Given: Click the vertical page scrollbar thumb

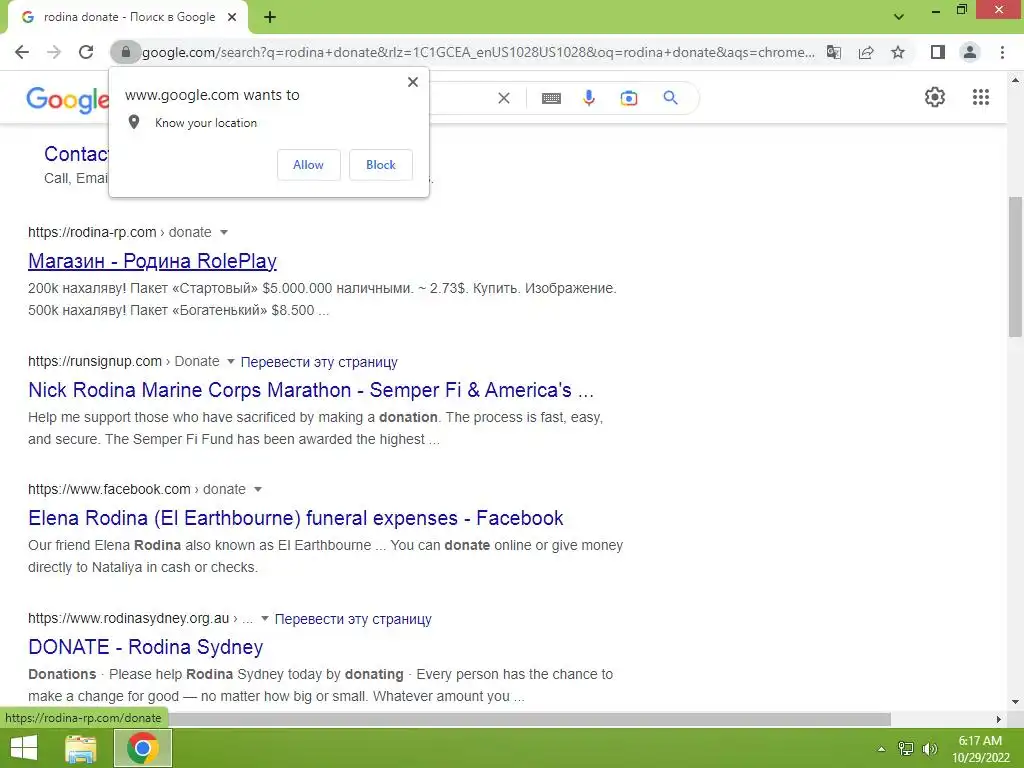Looking at the screenshot, I should (1015, 266).
